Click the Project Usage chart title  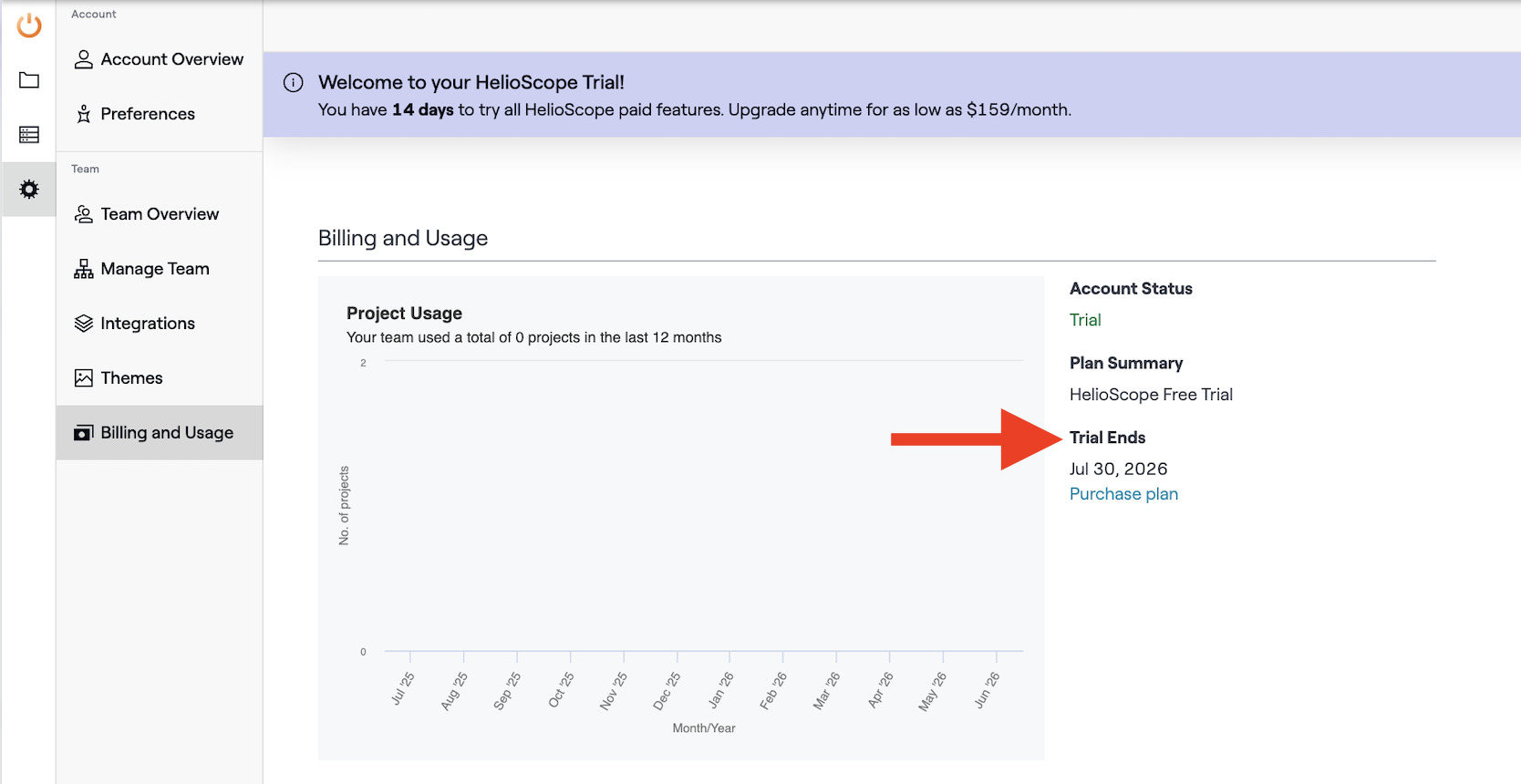point(404,313)
